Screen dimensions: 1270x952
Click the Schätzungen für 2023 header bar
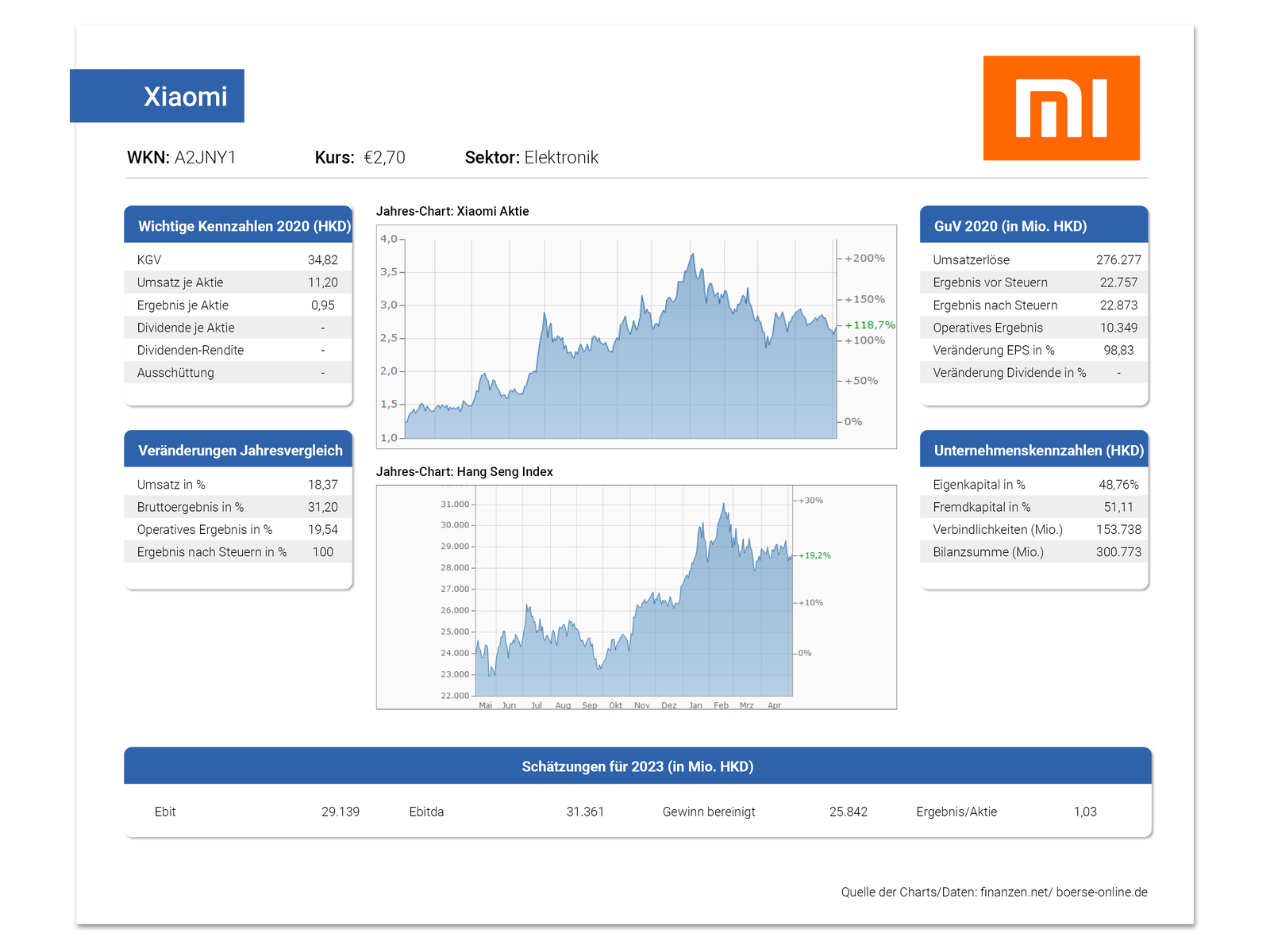637,766
